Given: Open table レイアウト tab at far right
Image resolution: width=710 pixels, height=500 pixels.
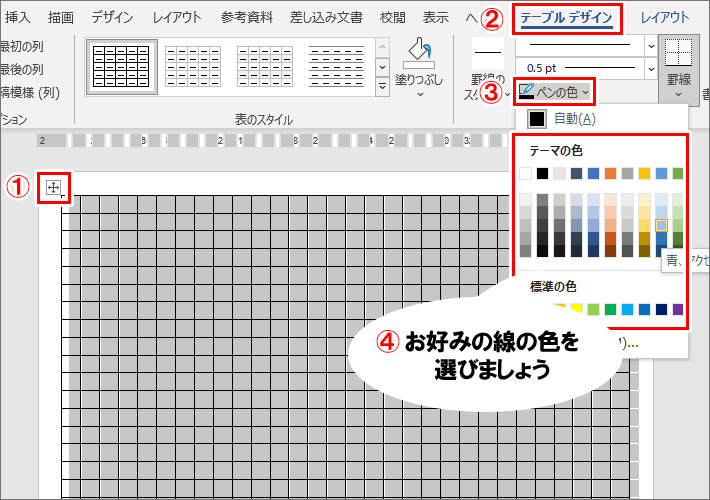Looking at the screenshot, I should [x=665, y=17].
